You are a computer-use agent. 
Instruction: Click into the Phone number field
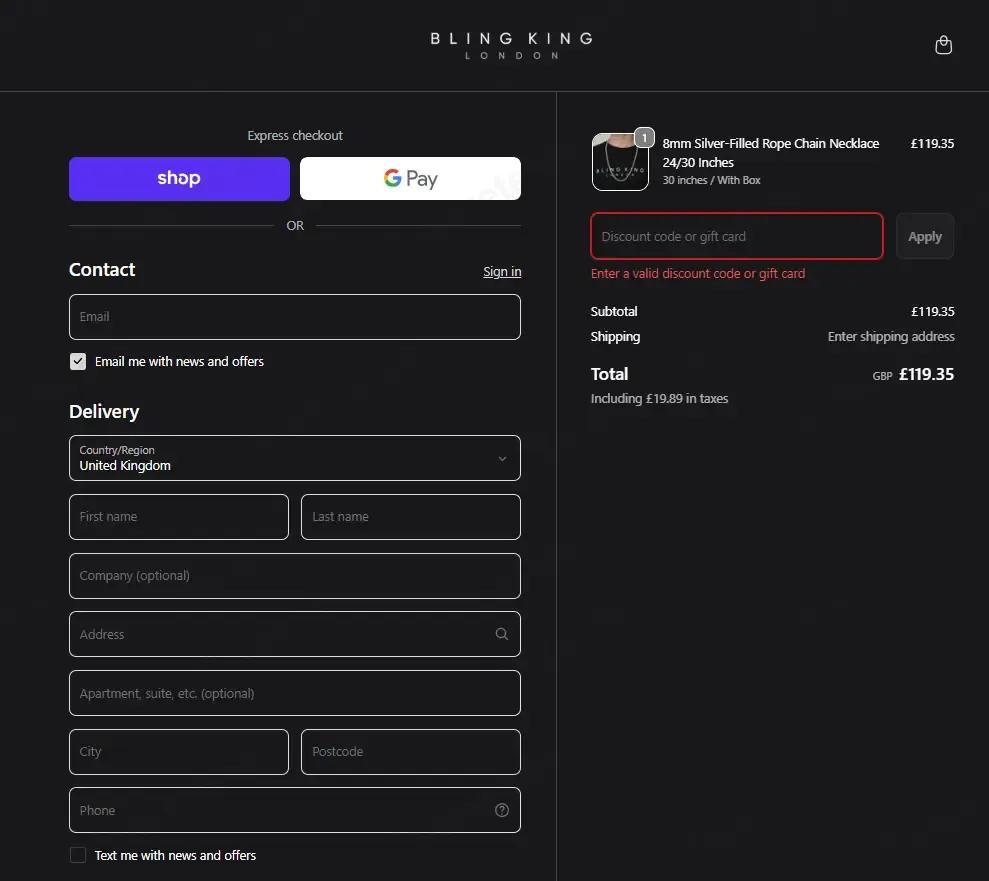pyautogui.click(x=295, y=810)
